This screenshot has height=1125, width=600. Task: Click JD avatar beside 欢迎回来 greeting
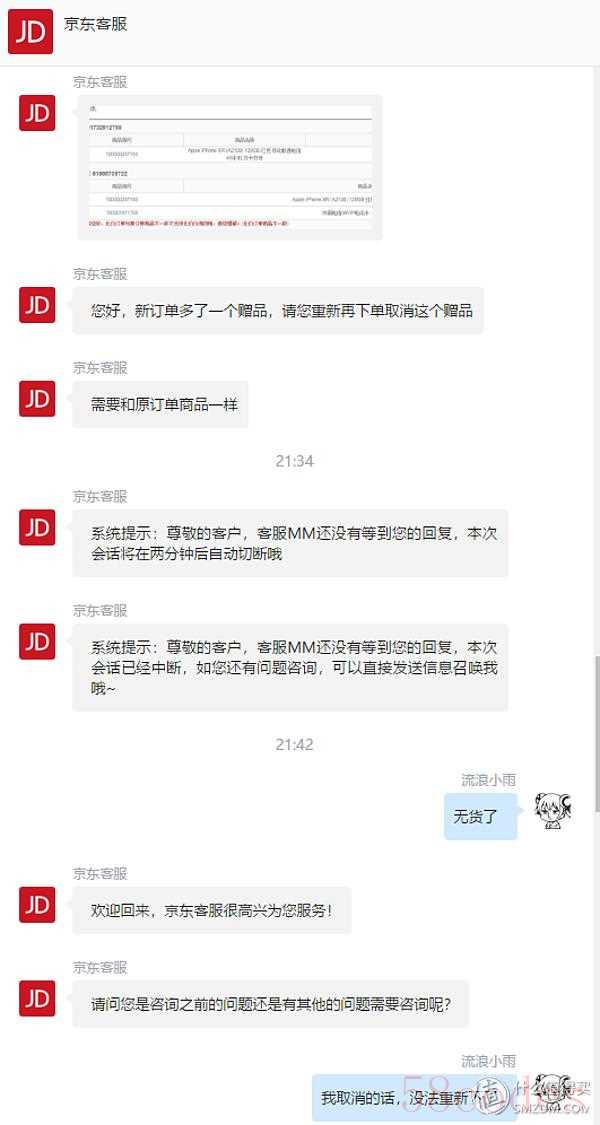pos(37,905)
